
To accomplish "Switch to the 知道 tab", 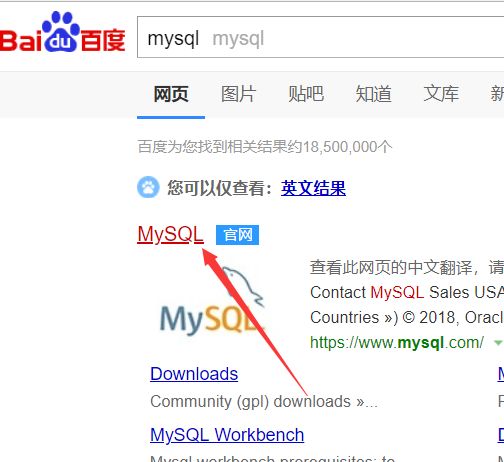I will point(373,94).
